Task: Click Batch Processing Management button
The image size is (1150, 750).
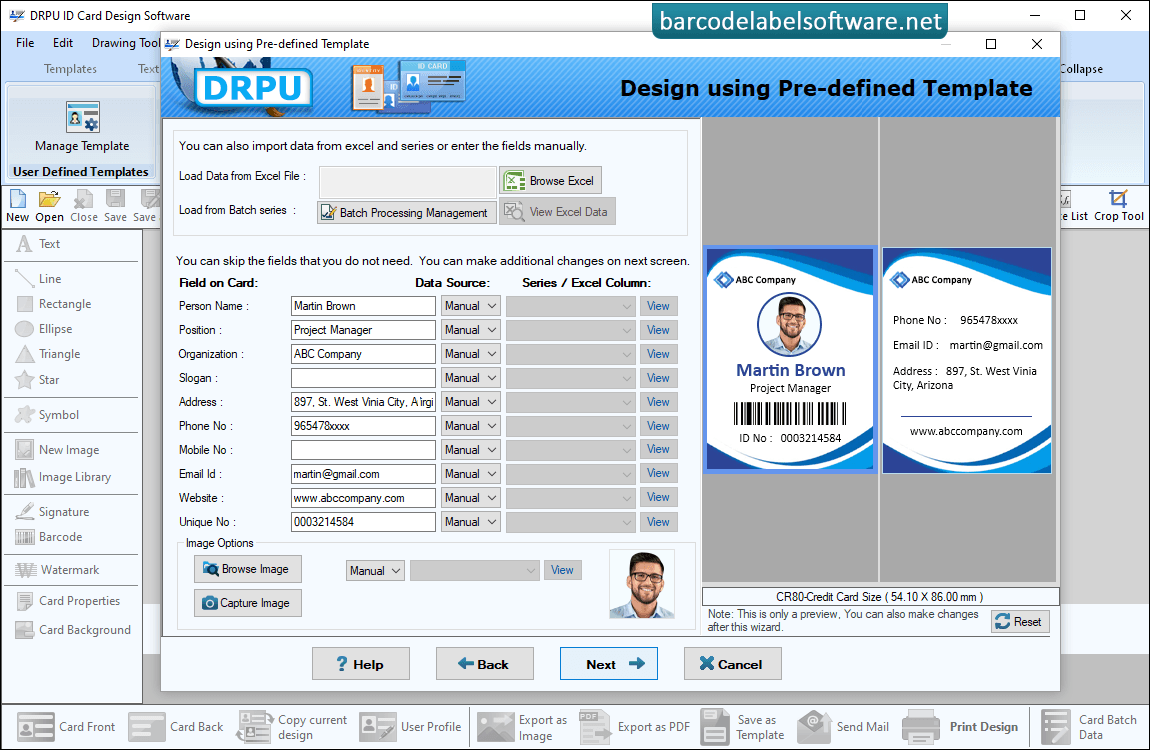Action: pos(407,213)
